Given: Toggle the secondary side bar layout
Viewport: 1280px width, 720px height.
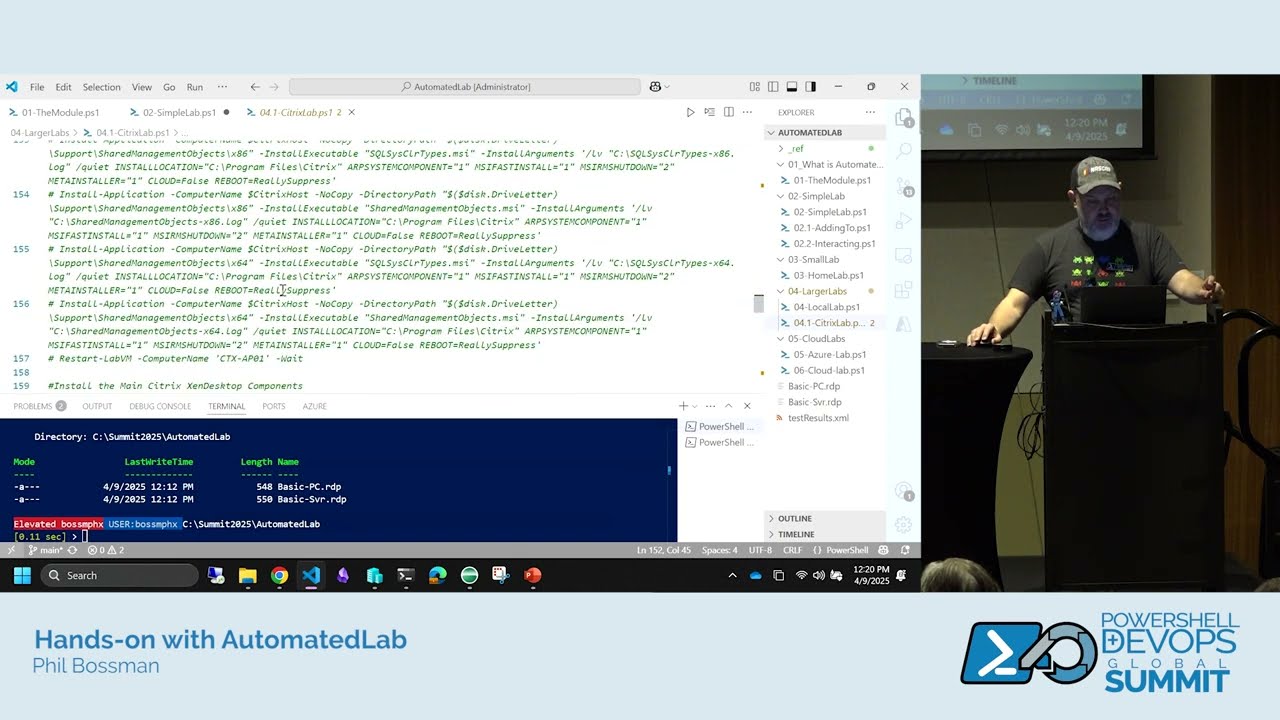Looking at the screenshot, I should [x=811, y=87].
